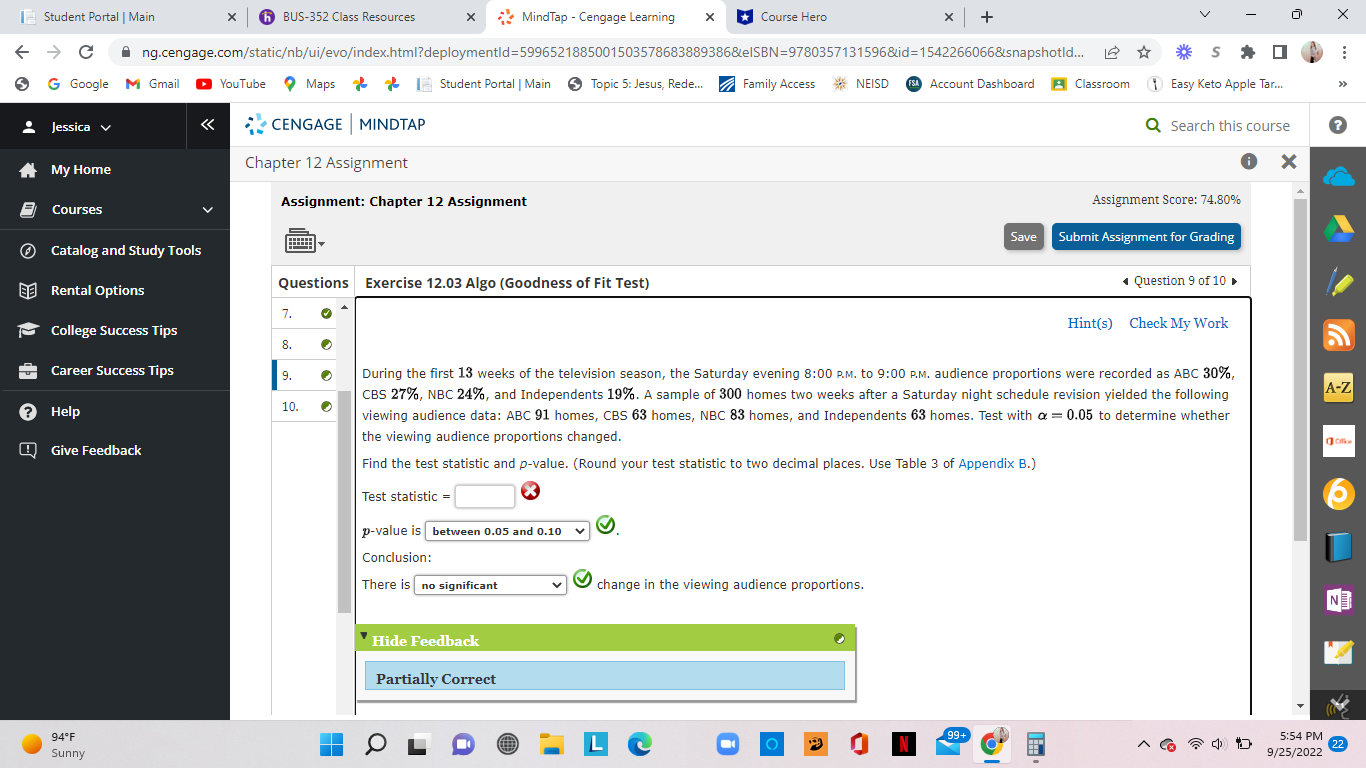
Task: Open the Appendix B link
Action: 992,464
